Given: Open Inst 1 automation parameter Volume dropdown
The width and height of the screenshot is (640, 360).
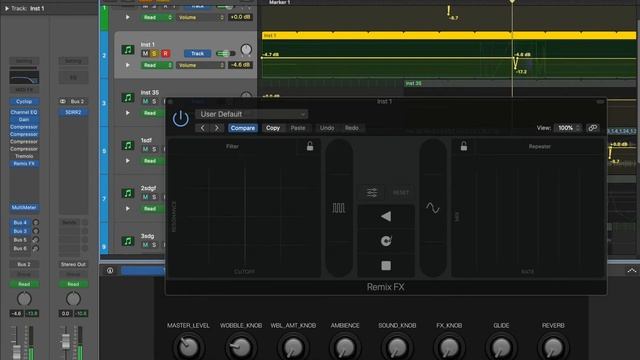Looking at the screenshot, I should [x=200, y=65].
